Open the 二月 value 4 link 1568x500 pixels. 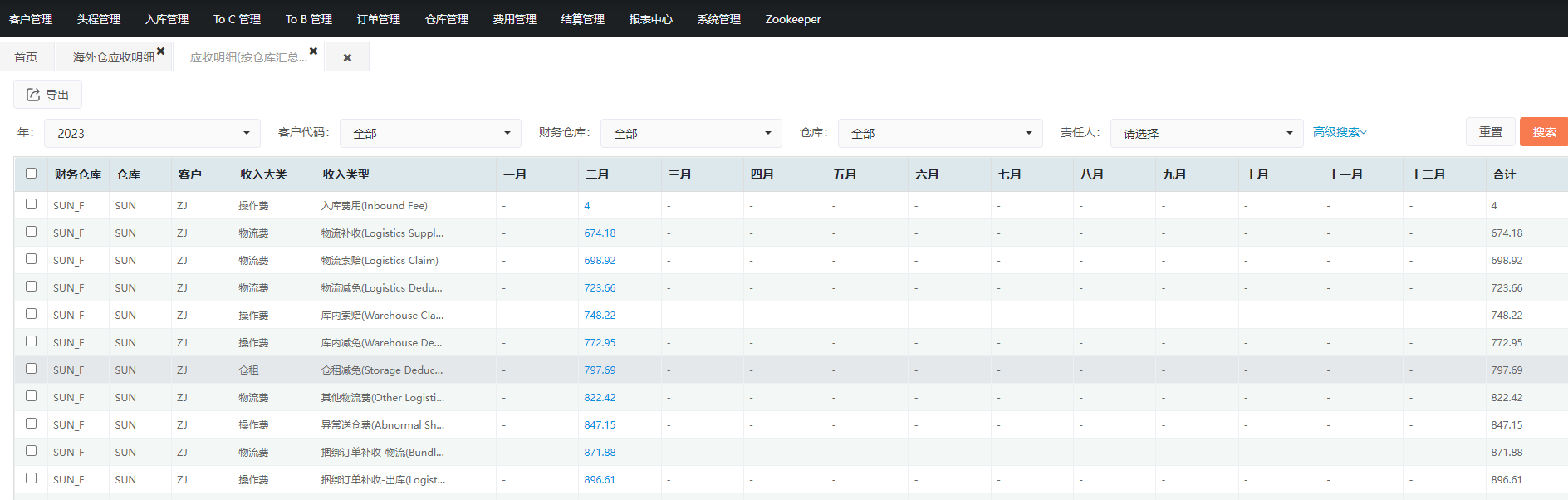[x=587, y=205]
